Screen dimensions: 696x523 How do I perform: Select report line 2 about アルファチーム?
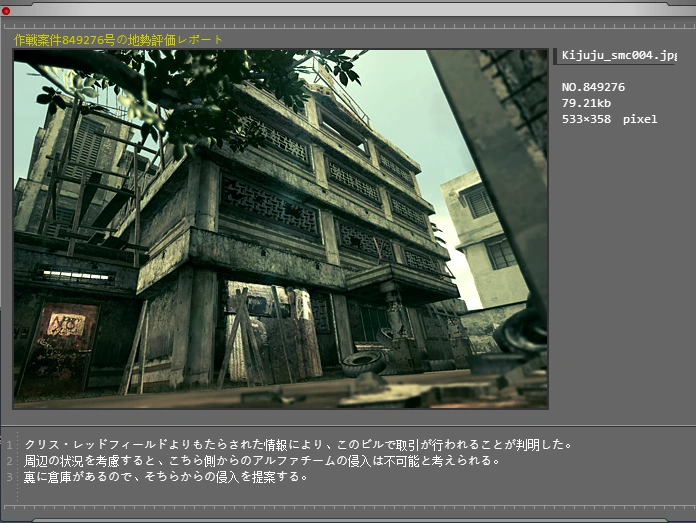click(x=262, y=460)
